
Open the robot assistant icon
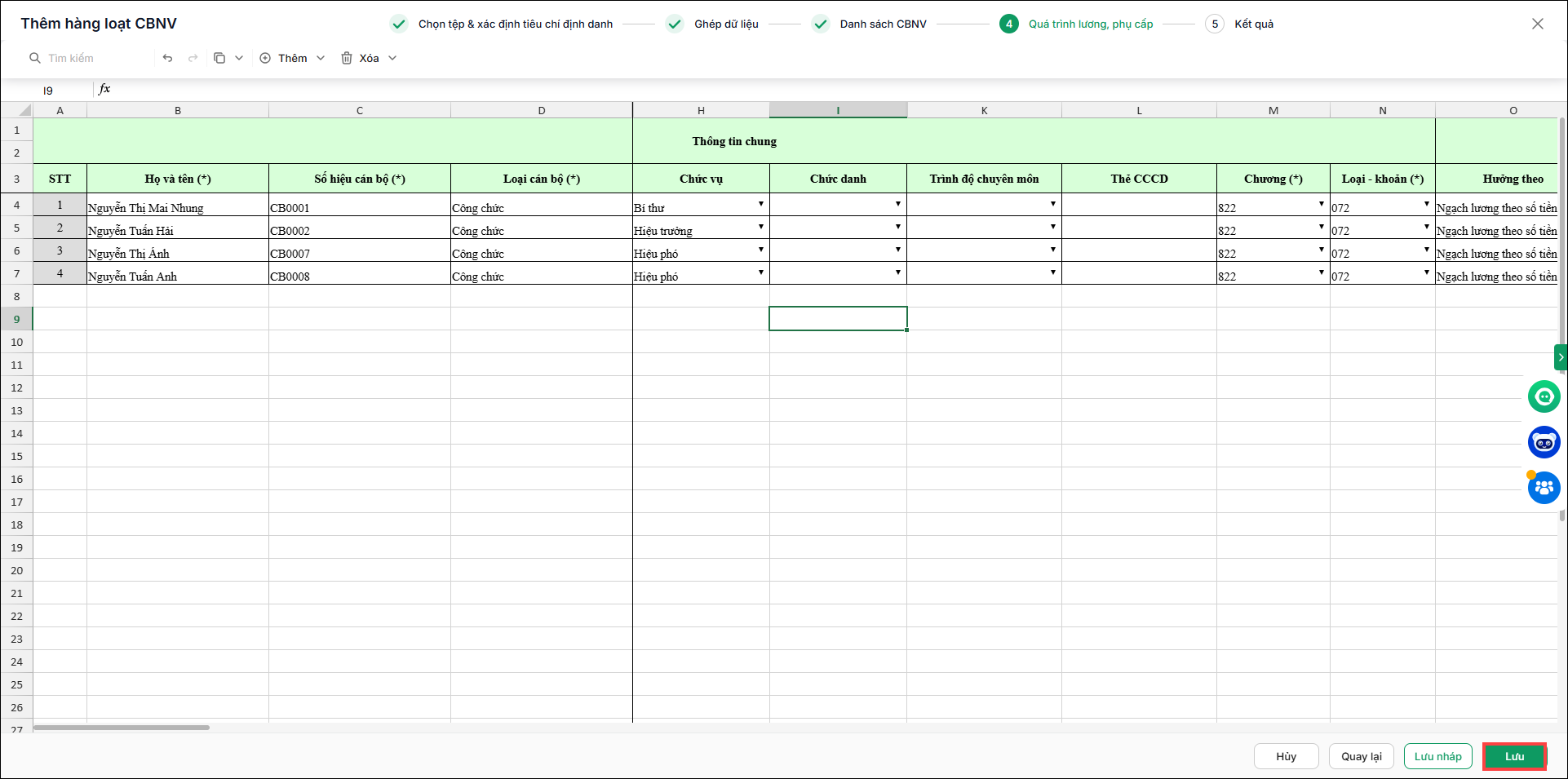[x=1544, y=442]
